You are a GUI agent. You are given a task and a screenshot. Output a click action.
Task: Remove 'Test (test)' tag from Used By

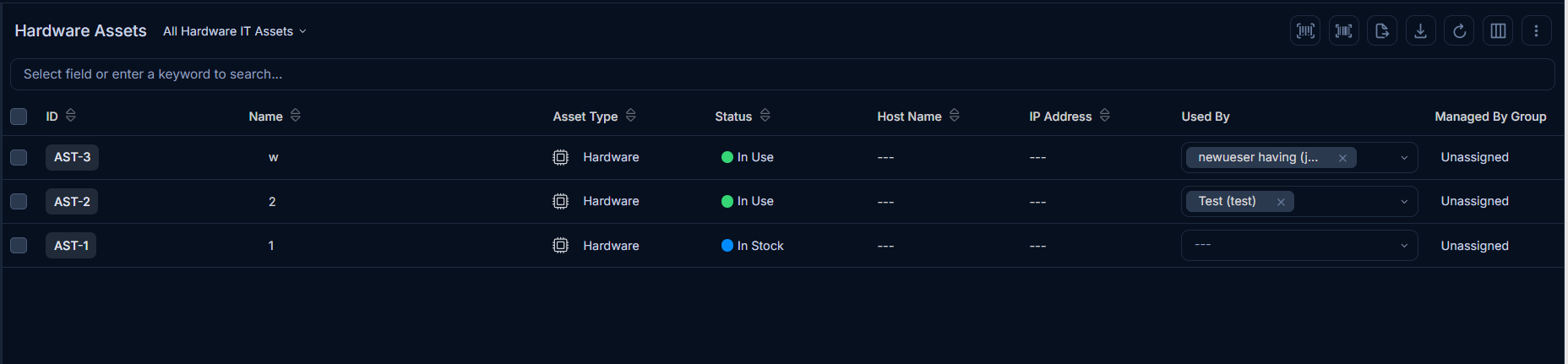[1281, 202]
